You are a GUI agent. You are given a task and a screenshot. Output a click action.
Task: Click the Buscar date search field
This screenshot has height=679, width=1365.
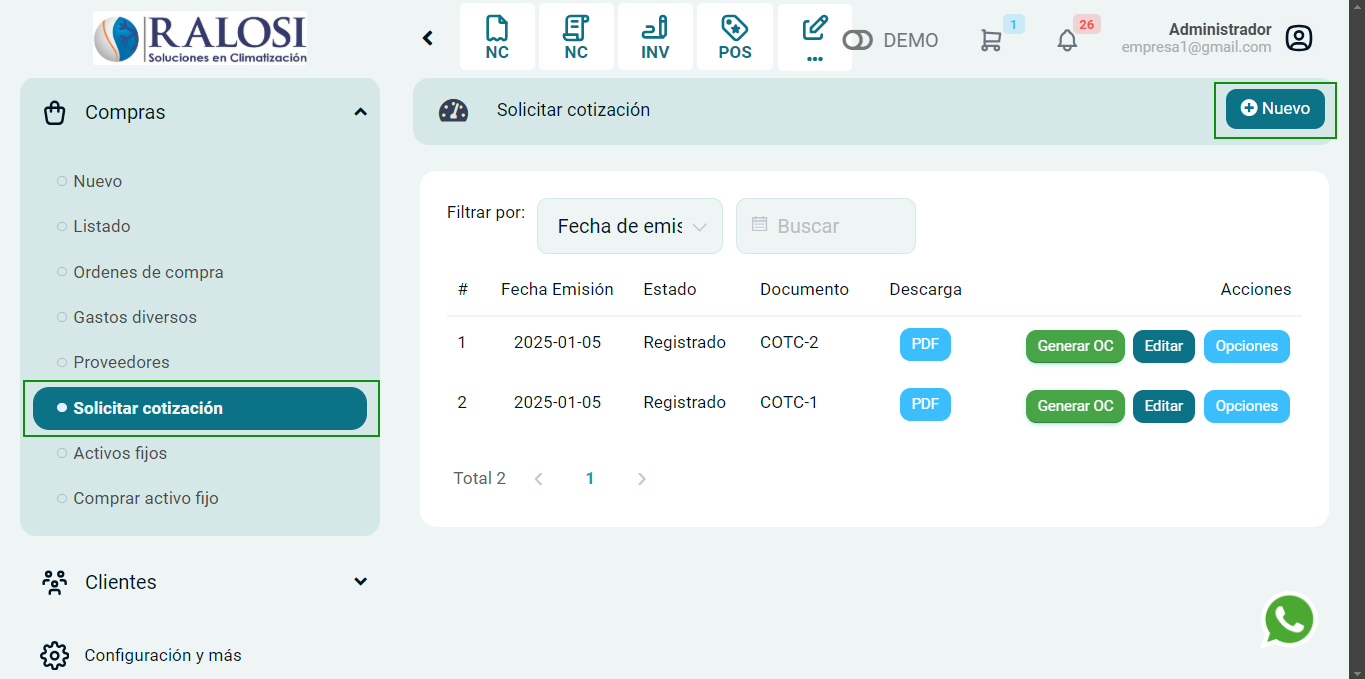[826, 226]
